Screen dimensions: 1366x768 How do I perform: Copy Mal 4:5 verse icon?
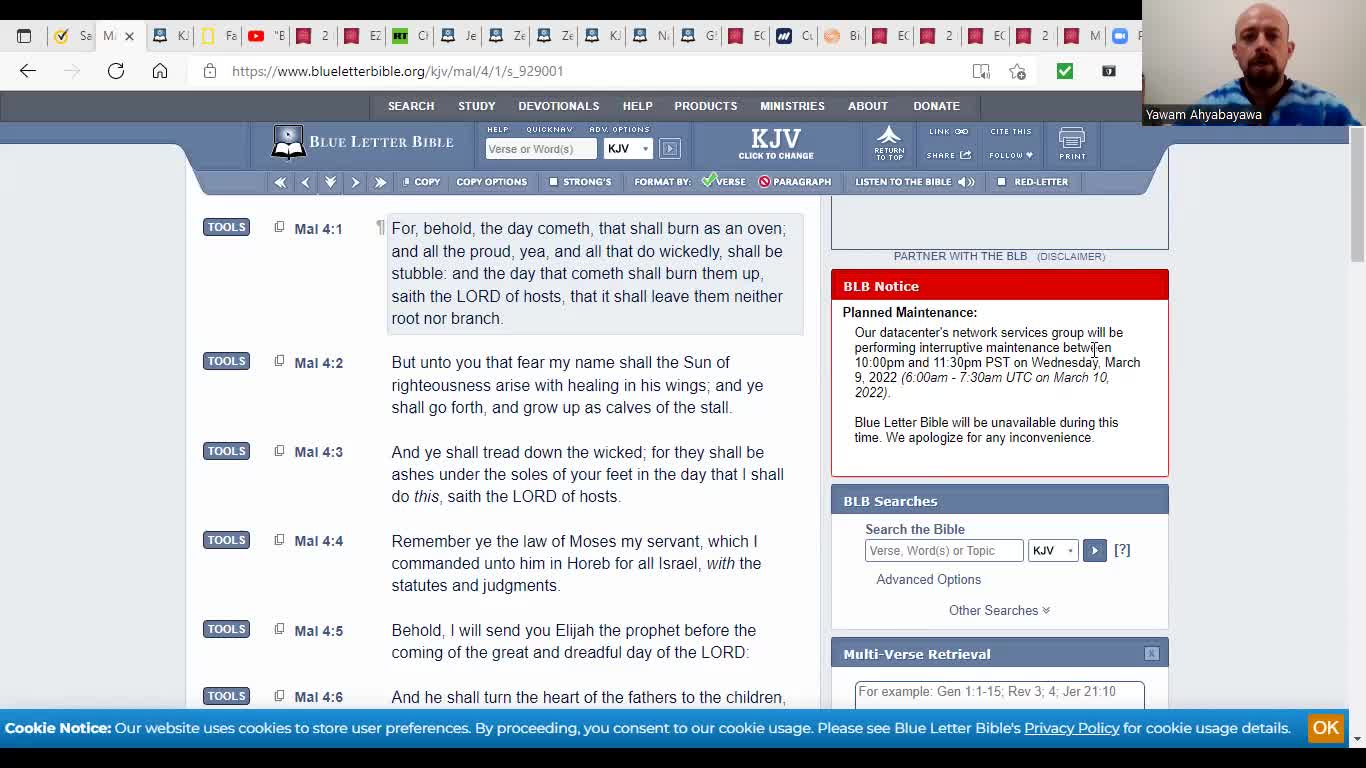(279, 628)
